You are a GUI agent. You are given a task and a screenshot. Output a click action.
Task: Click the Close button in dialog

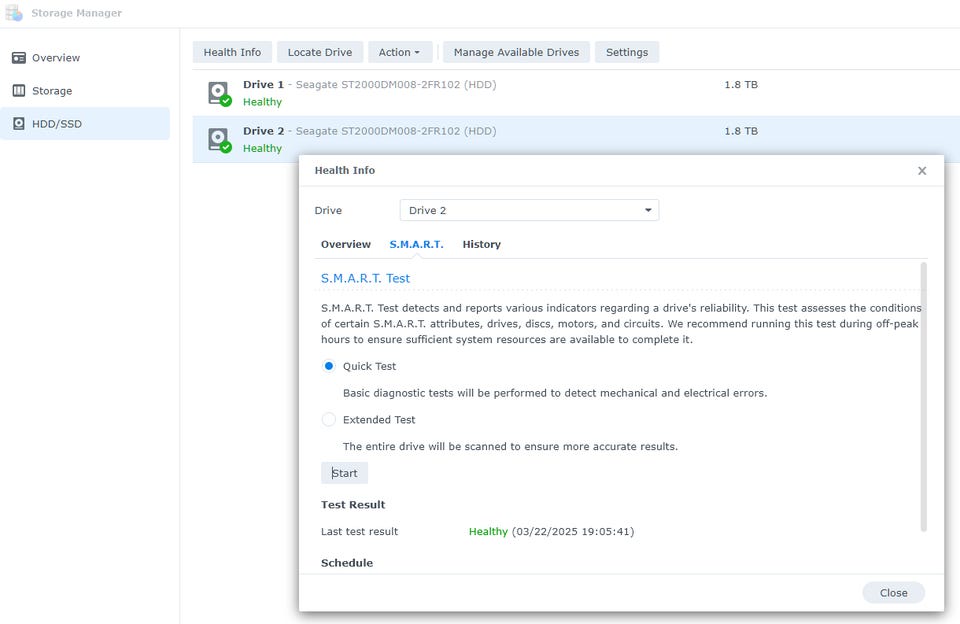893,593
